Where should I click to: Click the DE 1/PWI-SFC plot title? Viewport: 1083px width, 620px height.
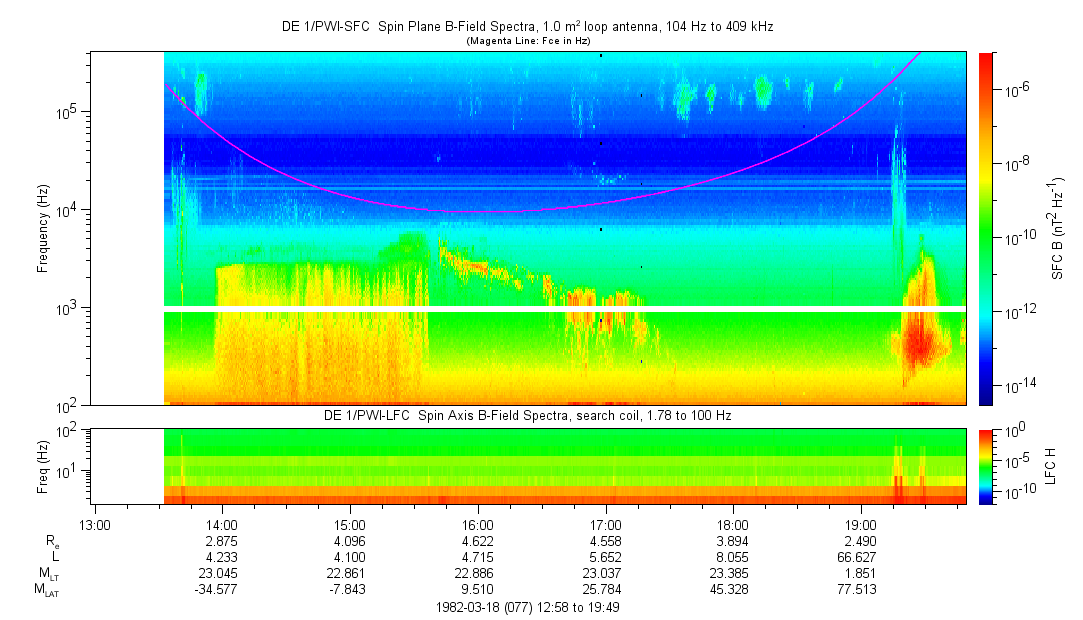tap(527, 27)
